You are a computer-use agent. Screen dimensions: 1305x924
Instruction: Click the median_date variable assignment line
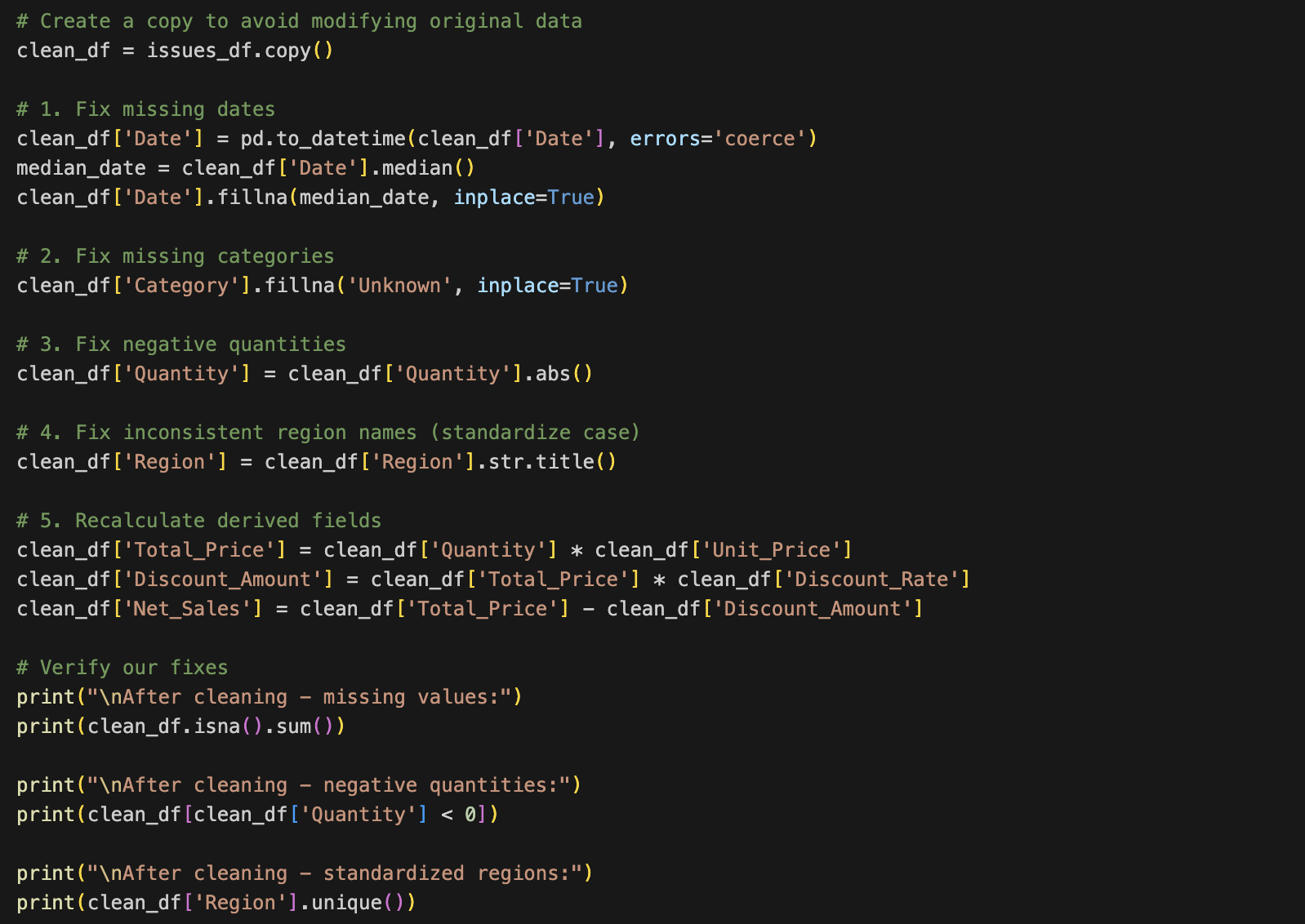[245, 168]
